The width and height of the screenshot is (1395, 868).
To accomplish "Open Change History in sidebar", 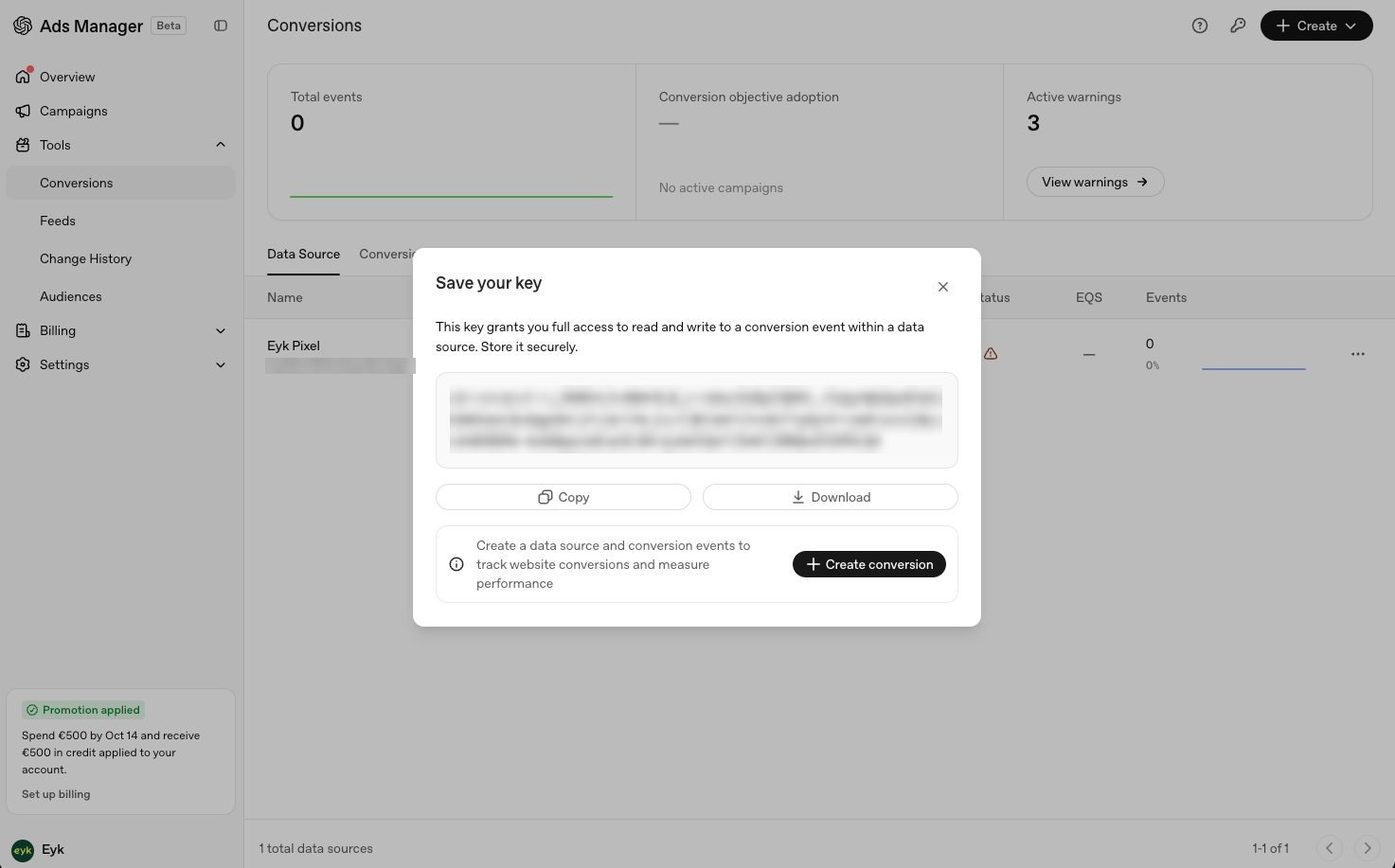I will click(85, 258).
